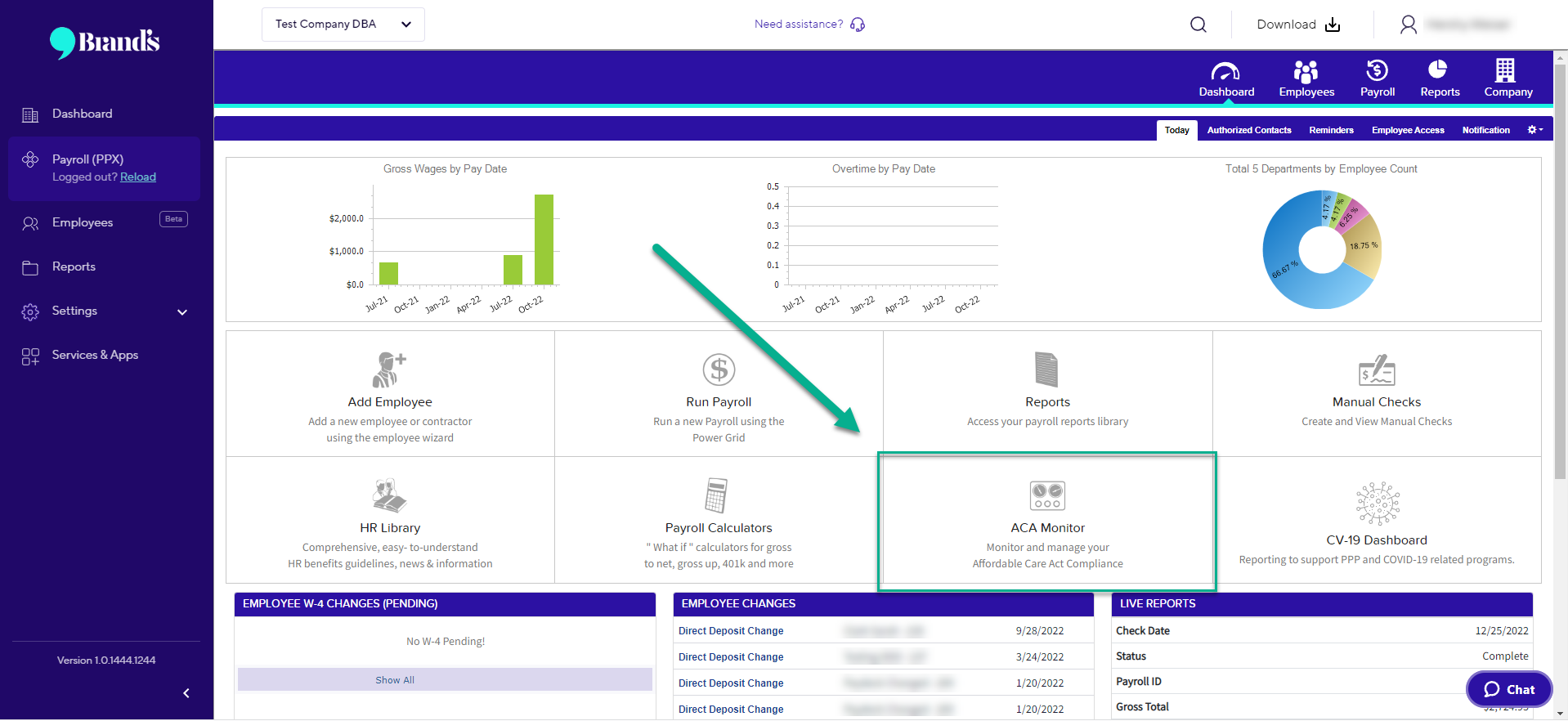Click the Version 1.0.1444.1244 text
The height and width of the screenshot is (721, 1568).
pos(106,661)
